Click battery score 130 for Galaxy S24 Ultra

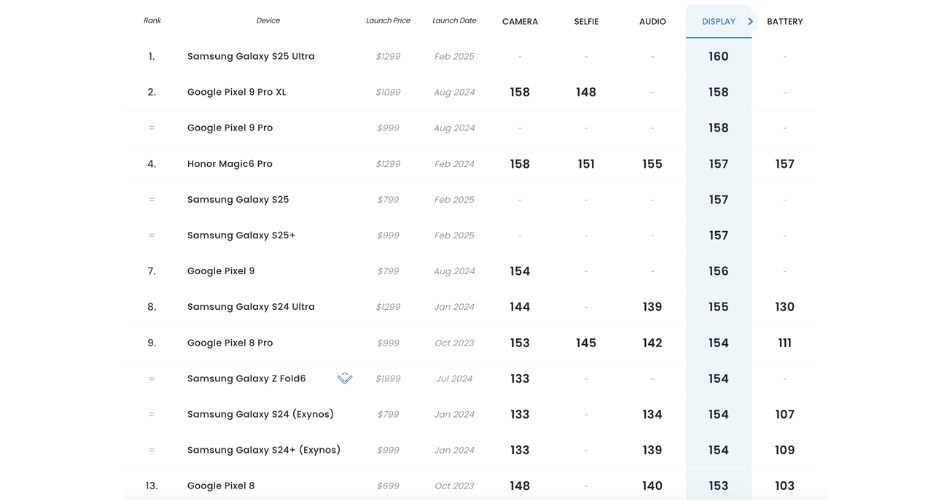pyautogui.click(x=784, y=307)
